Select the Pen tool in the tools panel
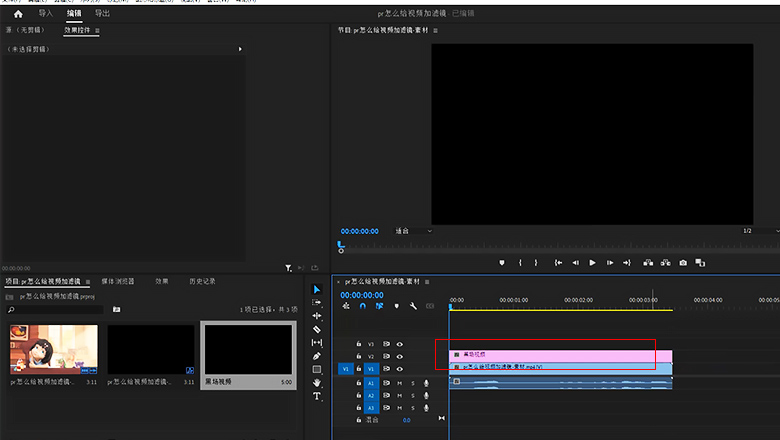This screenshot has height=440, width=780. point(317,356)
